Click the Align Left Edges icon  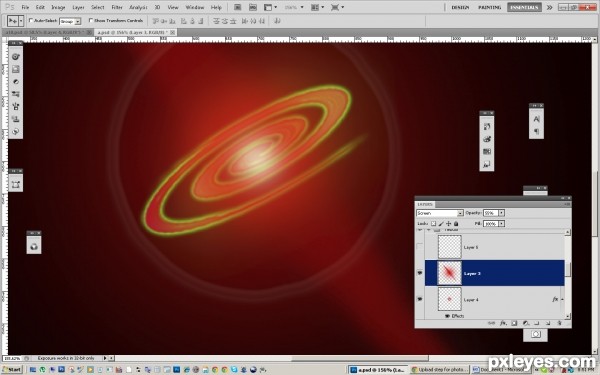coord(184,21)
